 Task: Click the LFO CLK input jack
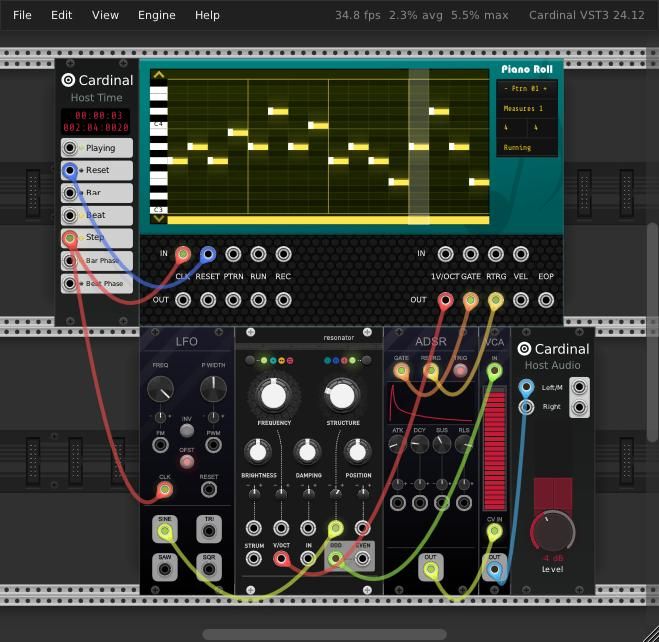tap(165, 489)
